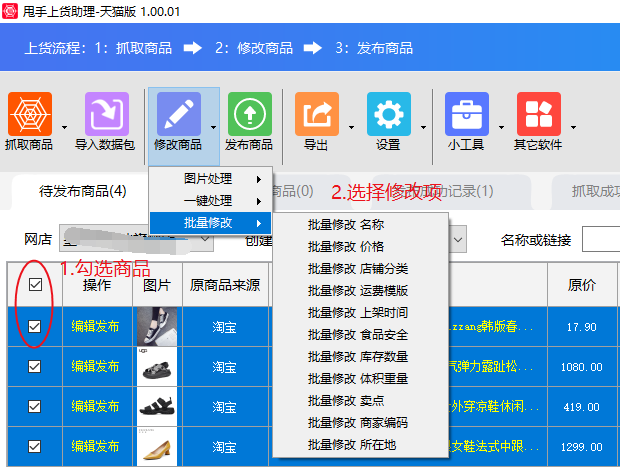Click 编辑发布 in the 419.00 row
Image resolution: width=620 pixels, height=467 pixels.
(95, 406)
